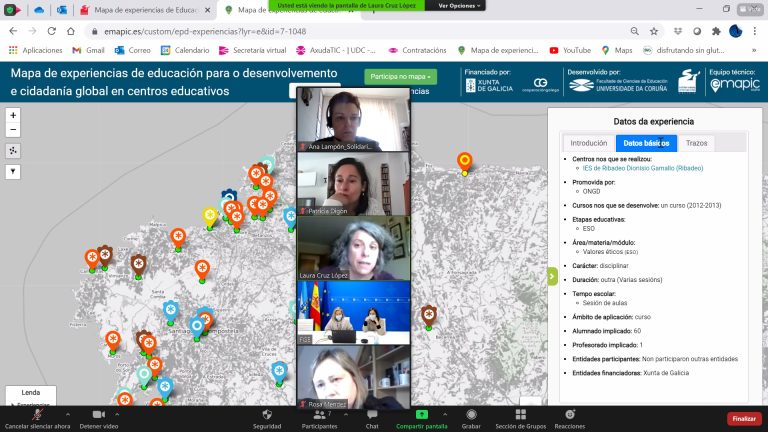Open the map filter control
Image resolution: width=768 pixels, height=432 pixels.
click(13, 171)
